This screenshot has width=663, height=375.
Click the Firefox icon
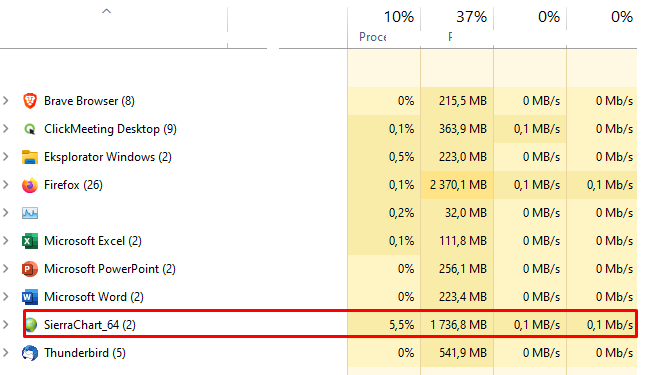pyautogui.click(x=30, y=185)
